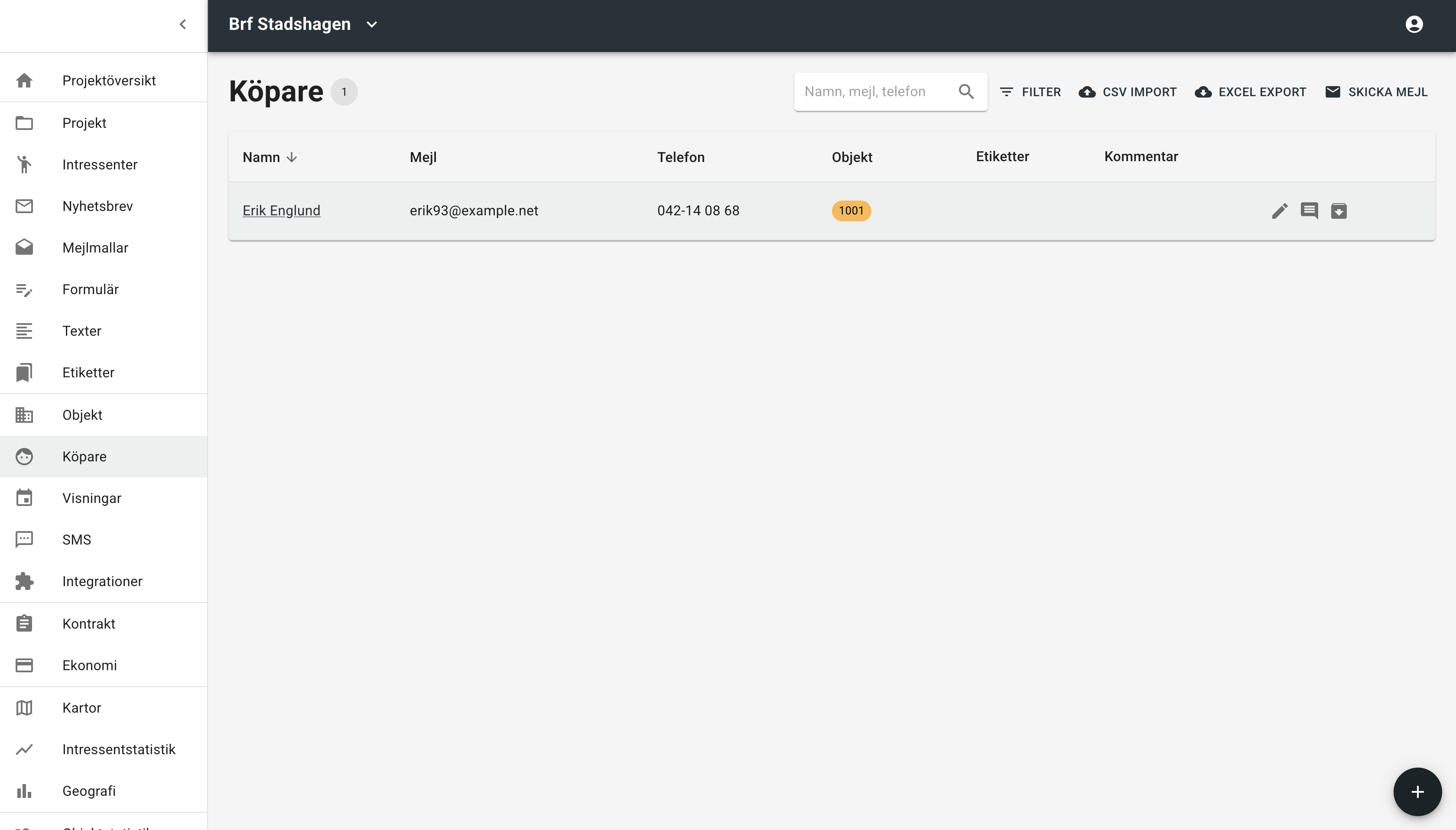The height and width of the screenshot is (830, 1456).
Task: Open the Intressentstatistik sidebar entry
Action: pos(104,749)
